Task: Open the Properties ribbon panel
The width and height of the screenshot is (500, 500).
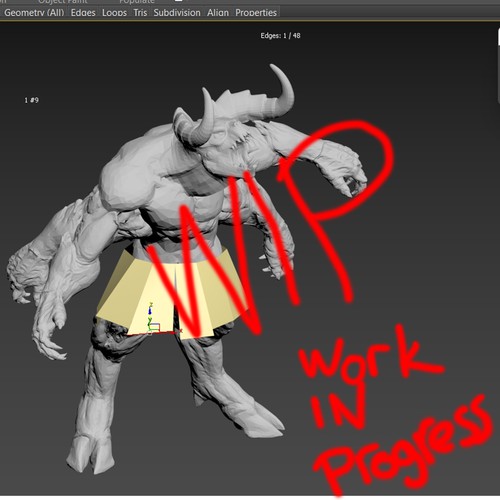Action: coord(256,12)
